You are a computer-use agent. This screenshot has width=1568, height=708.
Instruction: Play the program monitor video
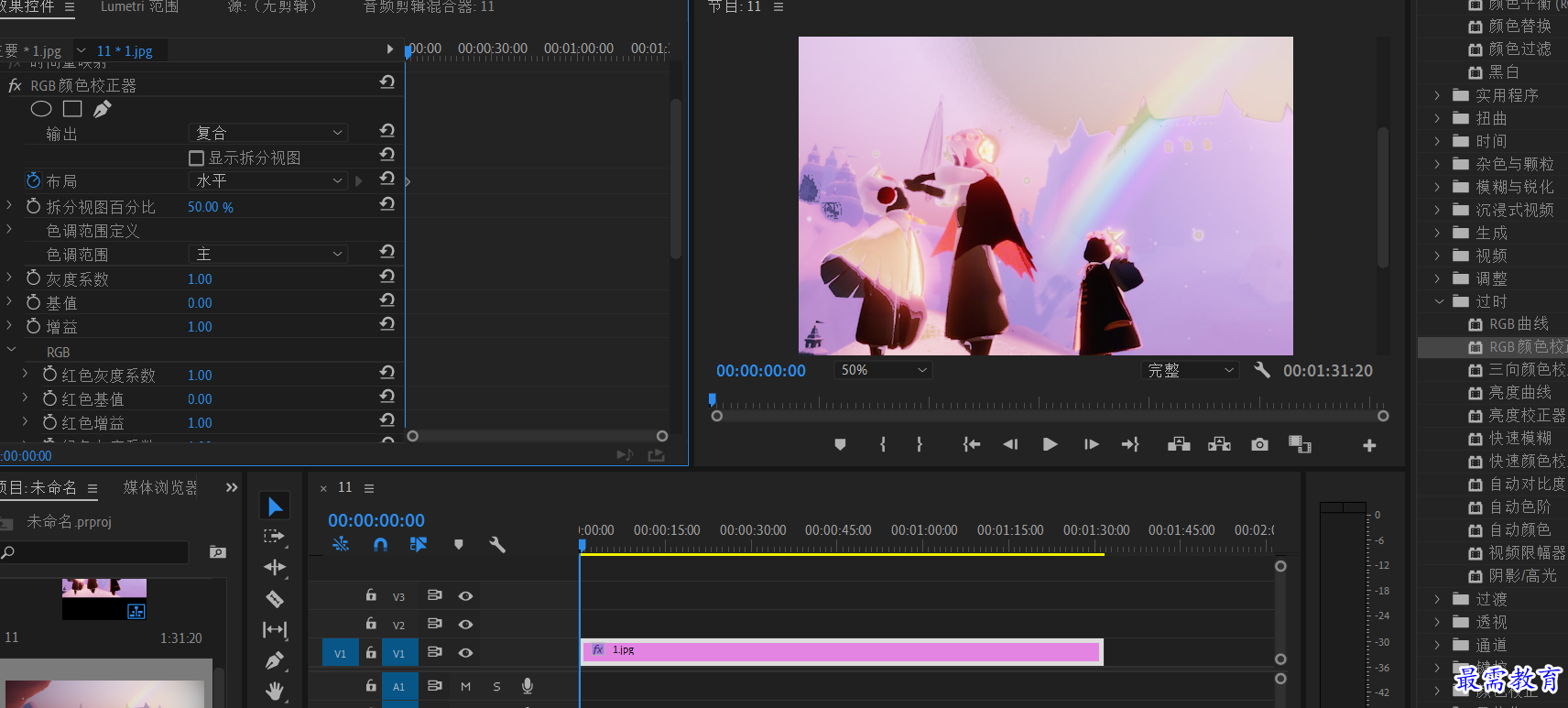(1051, 444)
